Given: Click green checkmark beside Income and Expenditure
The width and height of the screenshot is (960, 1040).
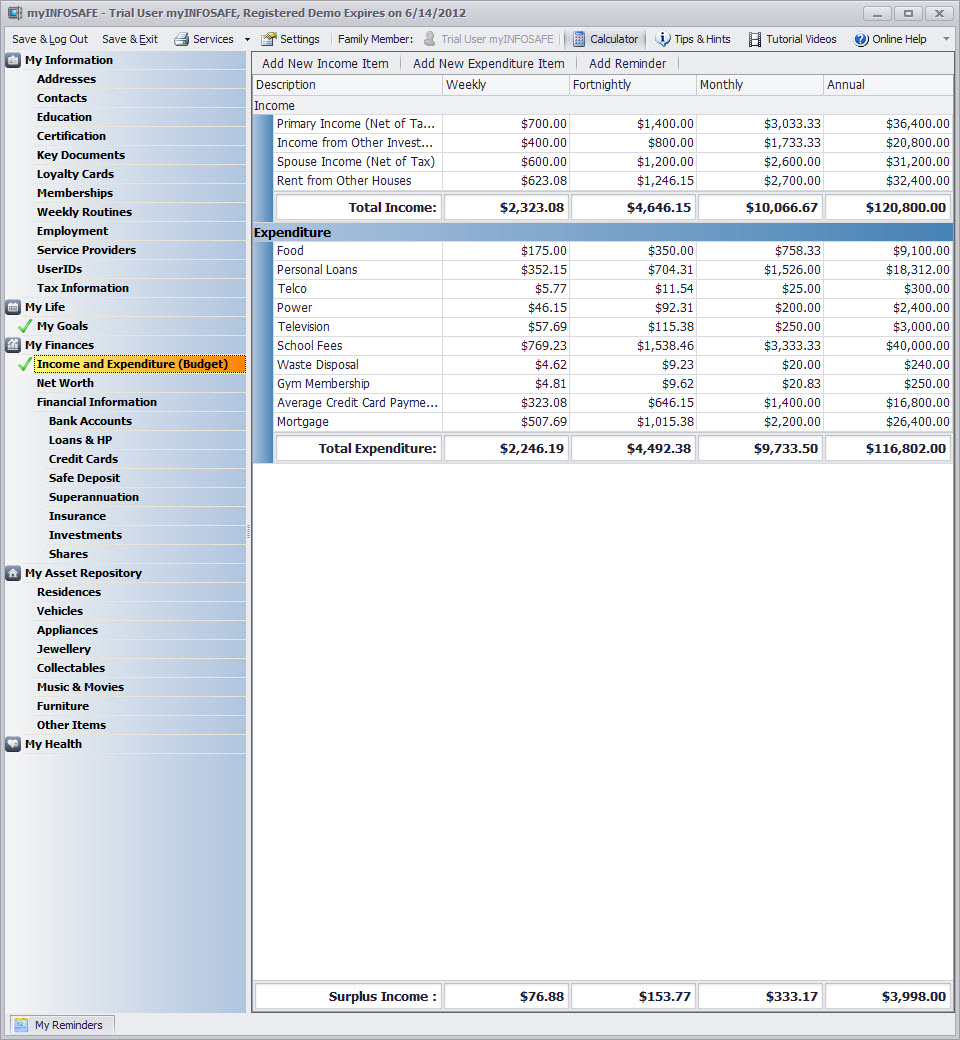Looking at the screenshot, I should coord(25,364).
